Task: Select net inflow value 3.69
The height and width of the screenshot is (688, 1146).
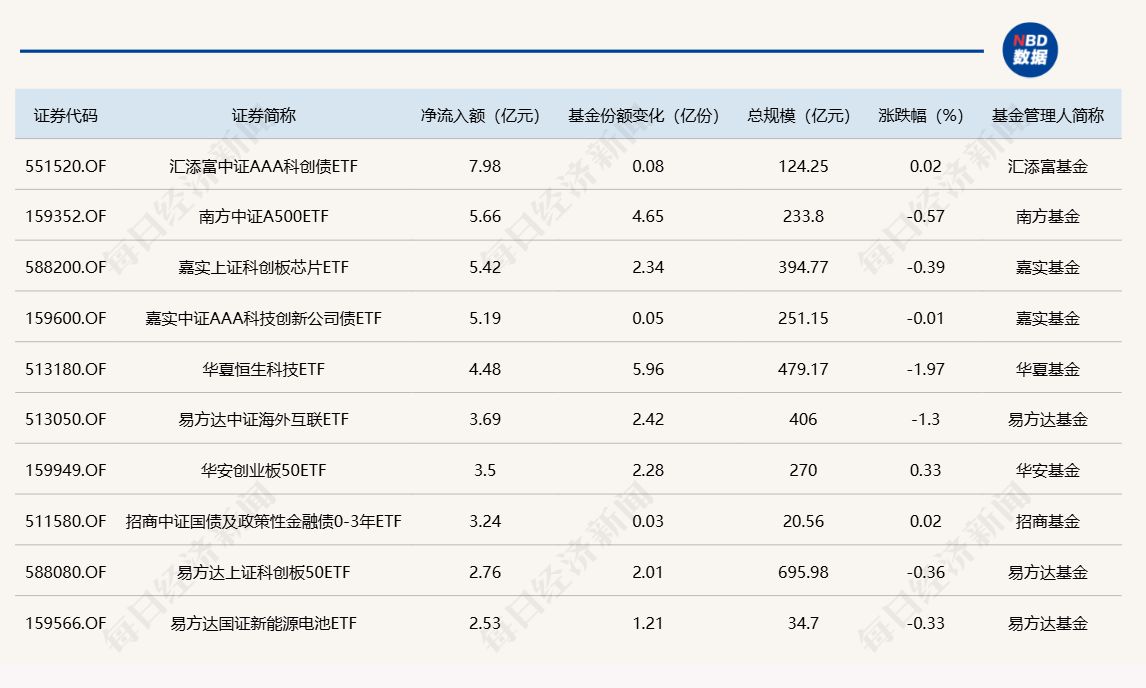Action: [485, 420]
